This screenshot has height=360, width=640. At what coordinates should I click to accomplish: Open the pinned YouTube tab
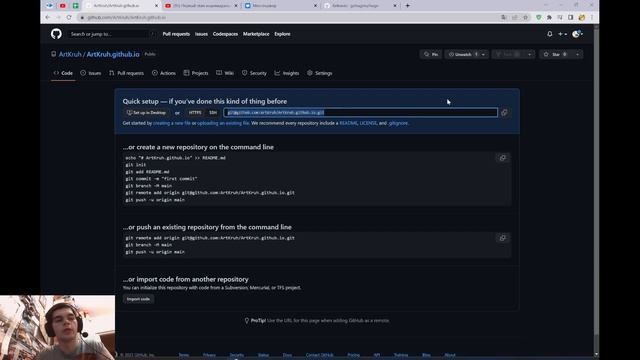[62, 6]
